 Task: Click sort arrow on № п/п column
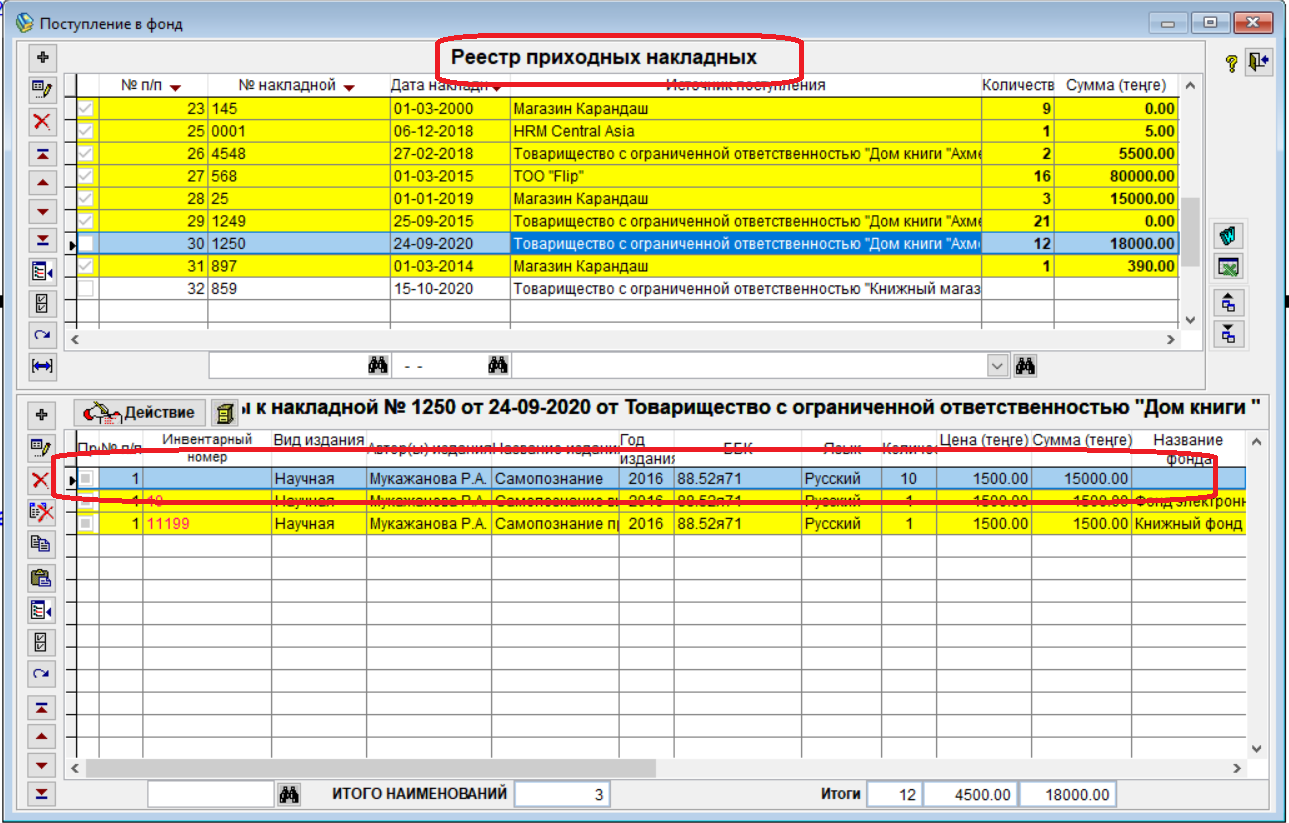coord(176,87)
